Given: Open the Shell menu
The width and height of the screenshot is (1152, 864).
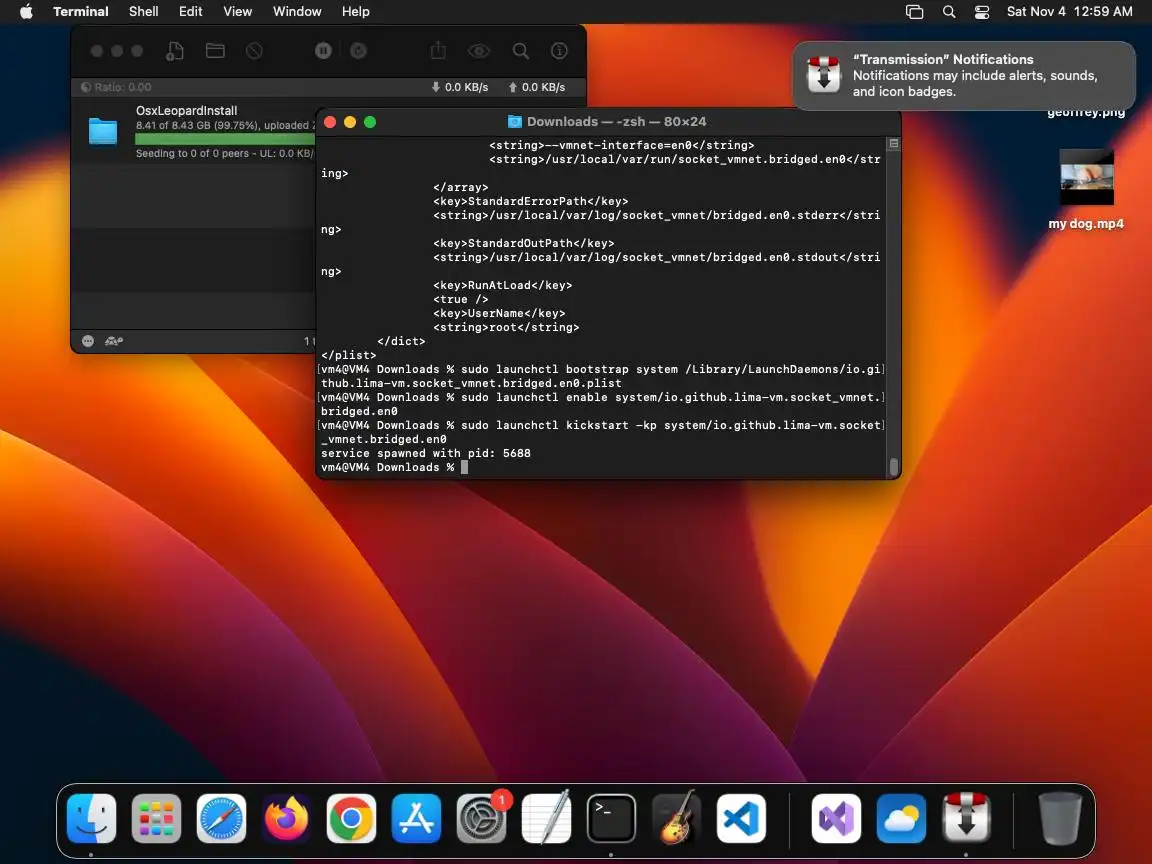Looking at the screenshot, I should coord(143,12).
